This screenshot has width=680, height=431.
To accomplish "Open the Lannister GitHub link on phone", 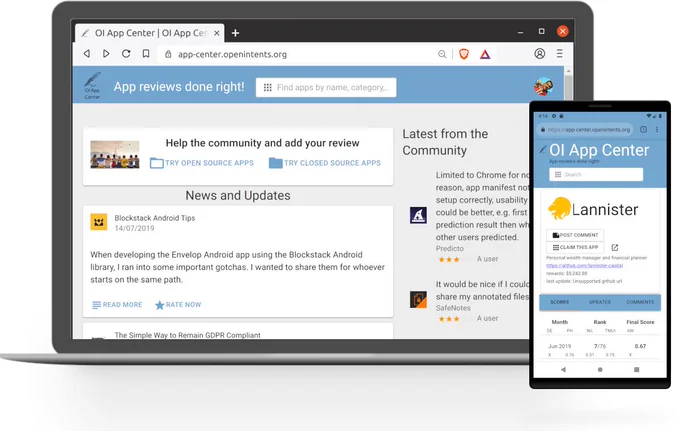I will (x=584, y=265).
